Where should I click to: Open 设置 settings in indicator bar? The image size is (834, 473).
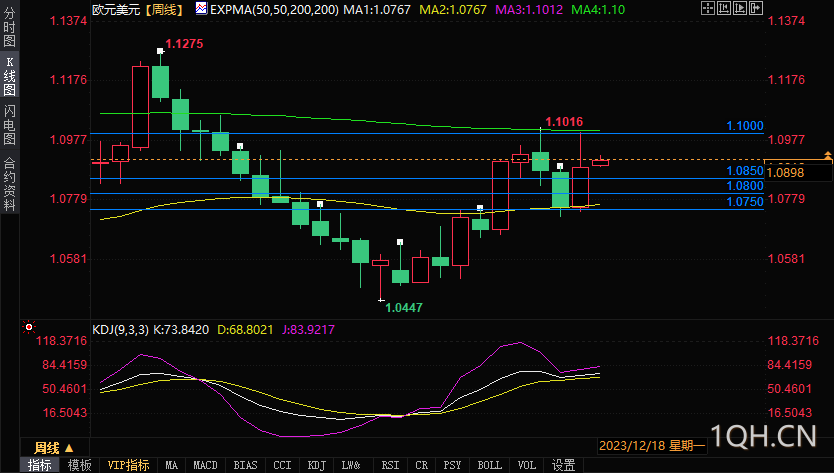click(x=563, y=465)
